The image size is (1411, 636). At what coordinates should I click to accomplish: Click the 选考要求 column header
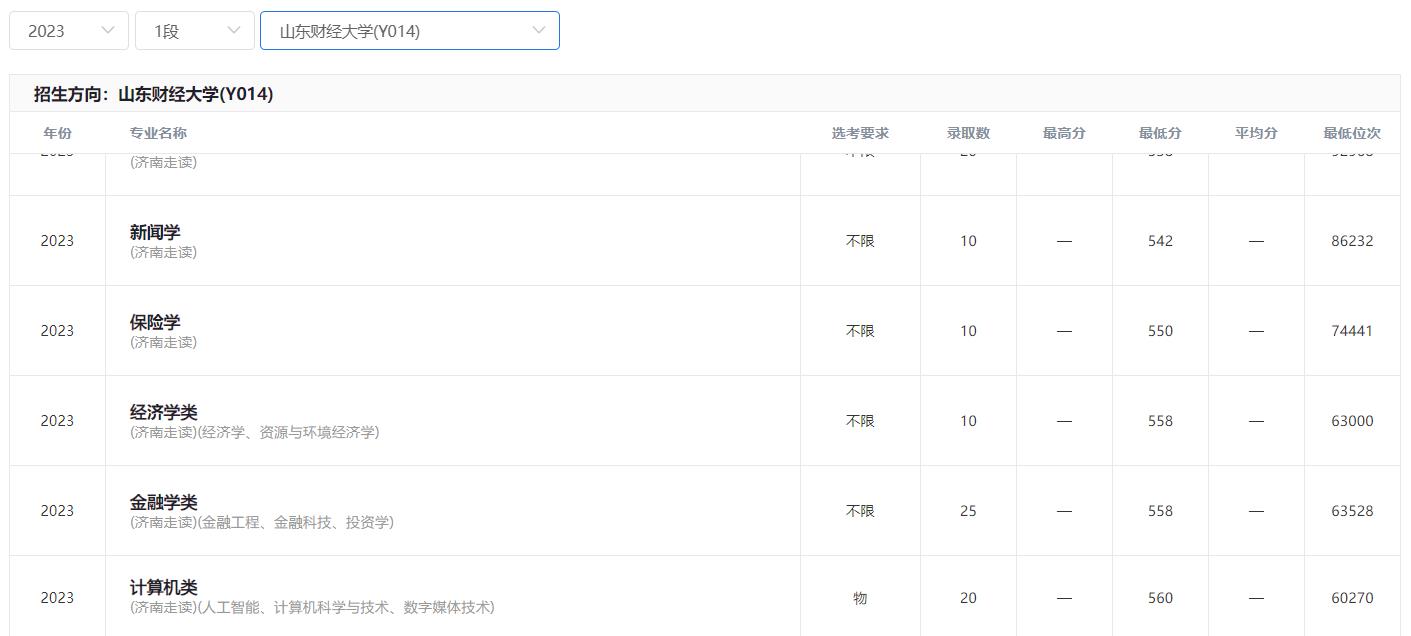point(860,133)
